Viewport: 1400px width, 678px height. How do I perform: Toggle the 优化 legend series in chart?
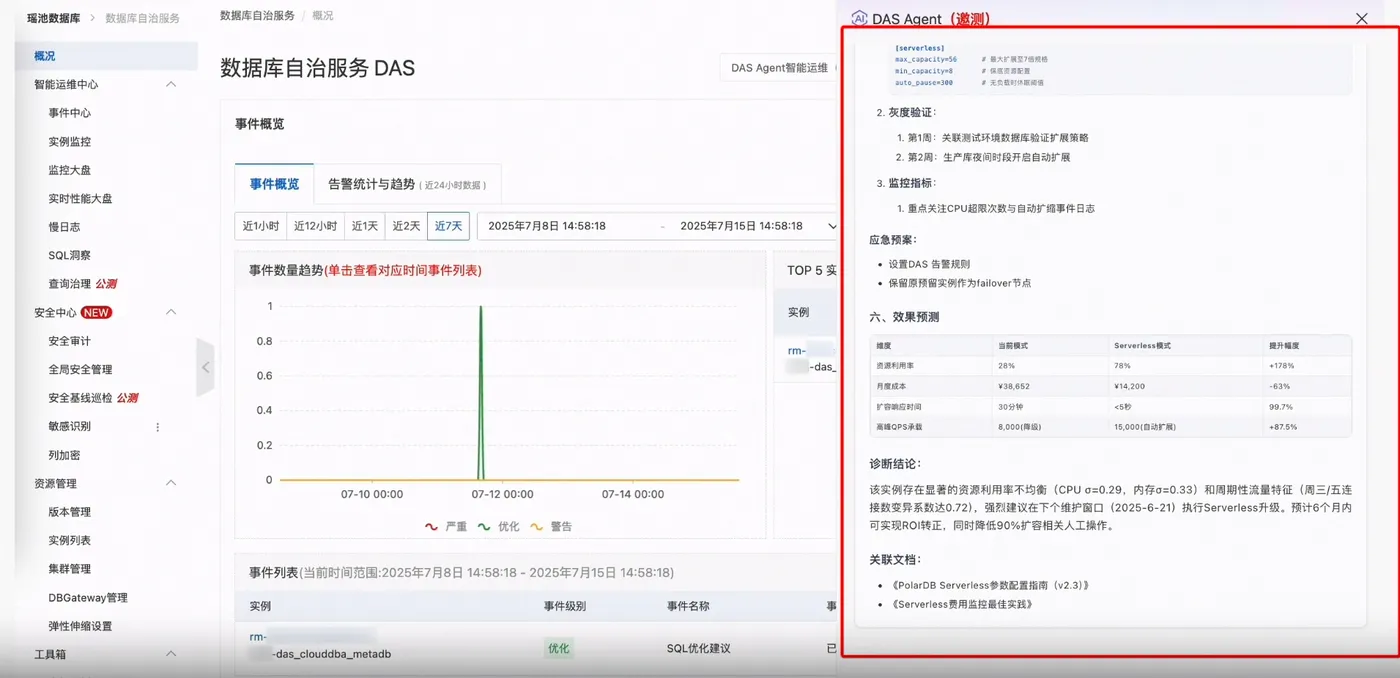tap(499, 526)
